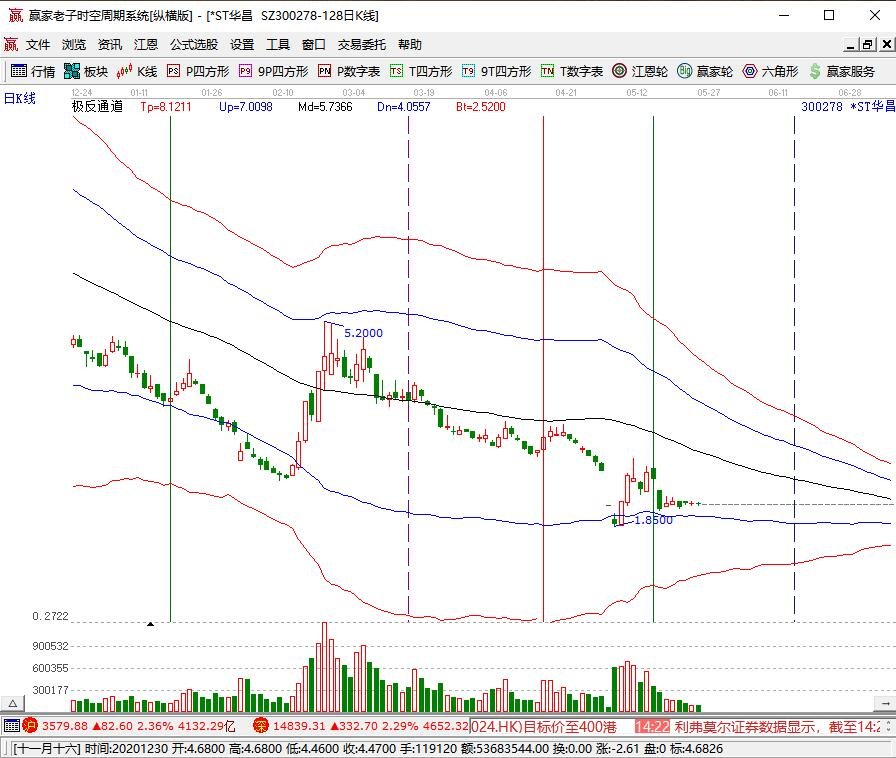Screen dimensions: 896x758
Task: Open the 9P四方形 tool
Action: tap(273, 71)
